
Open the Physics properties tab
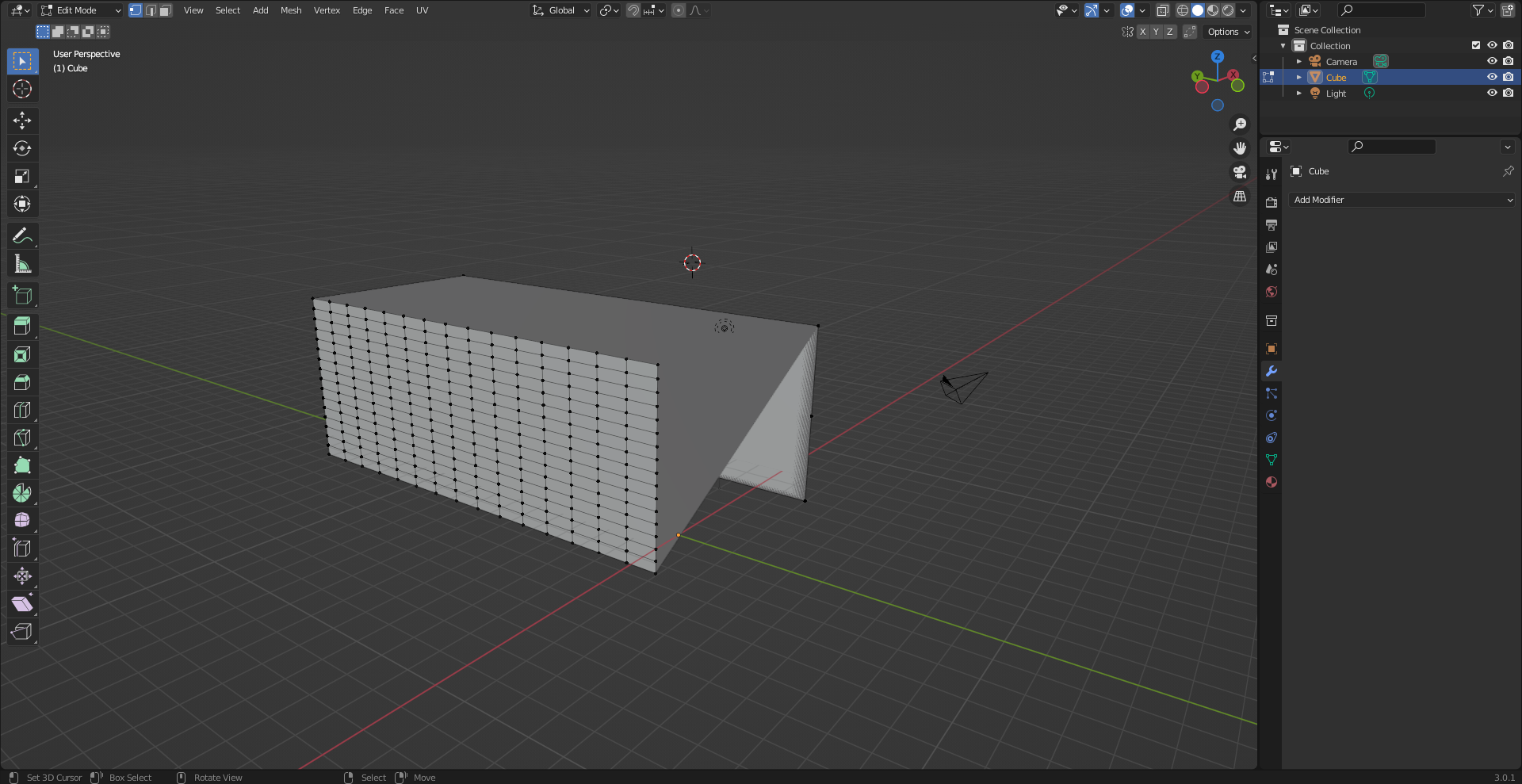pos(1272,415)
